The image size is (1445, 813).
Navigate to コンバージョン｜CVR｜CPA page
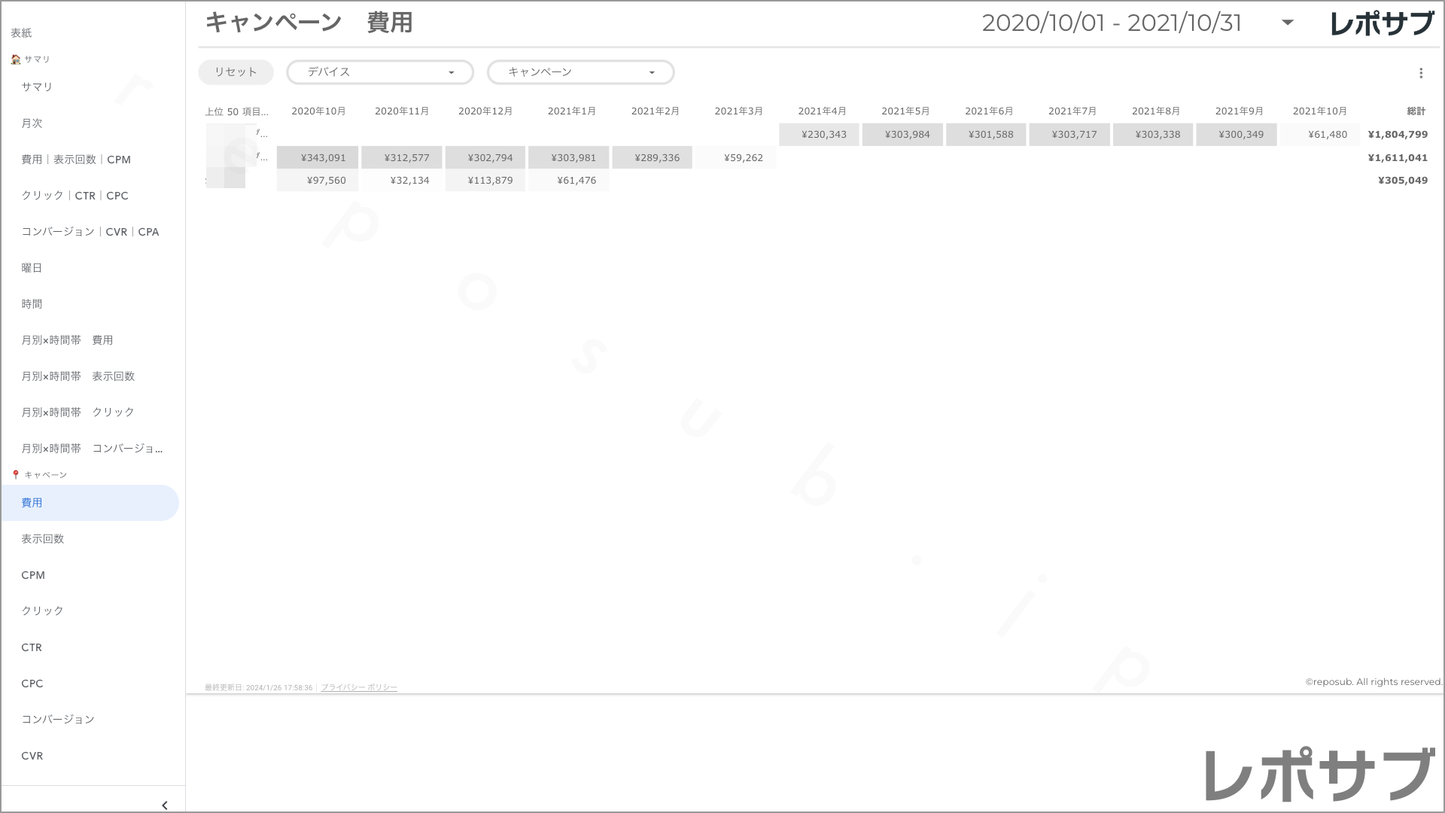point(90,232)
